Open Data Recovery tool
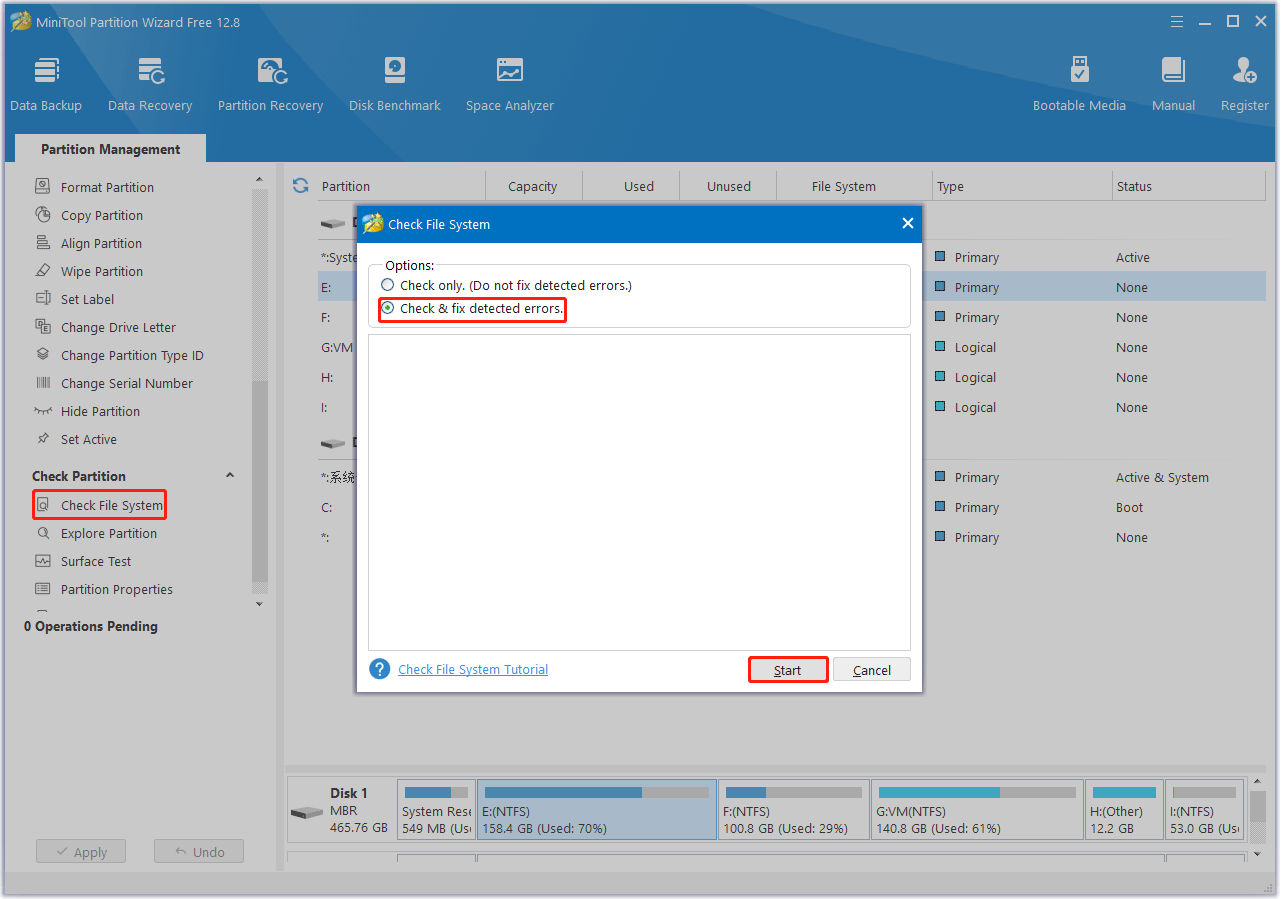 point(150,84)
